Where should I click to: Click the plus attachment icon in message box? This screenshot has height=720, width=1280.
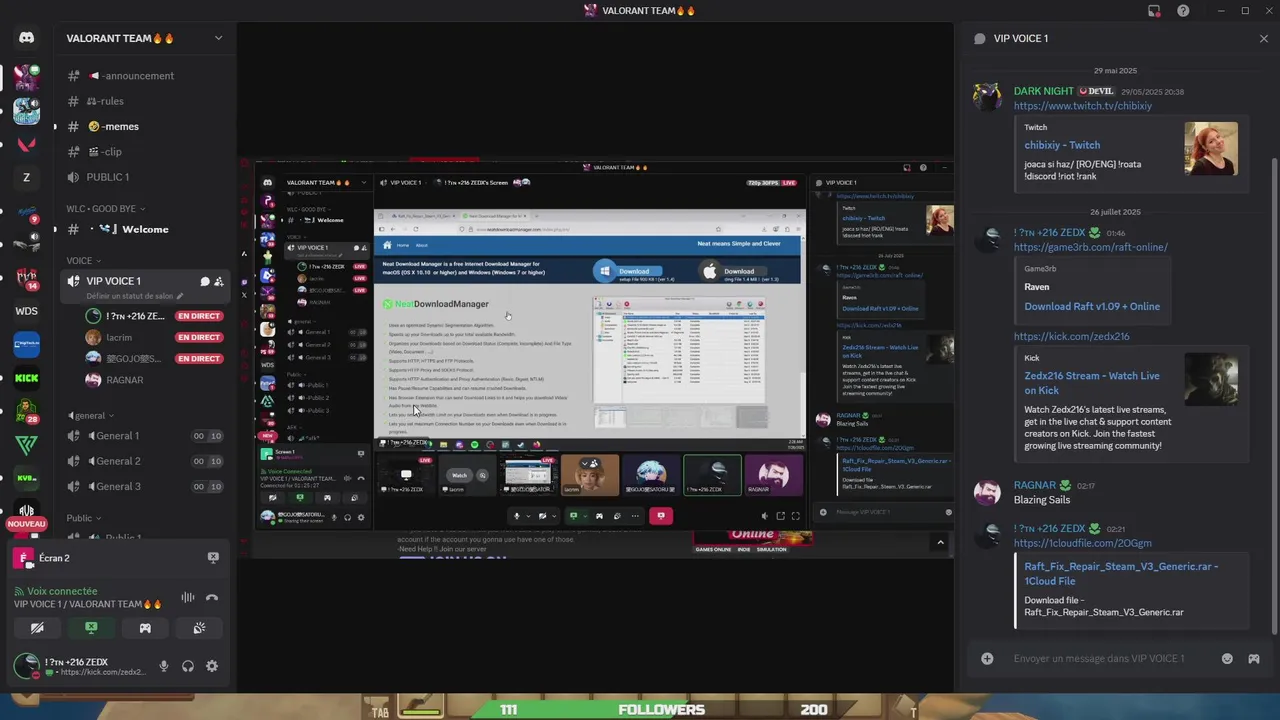click(x=987, y=658)
